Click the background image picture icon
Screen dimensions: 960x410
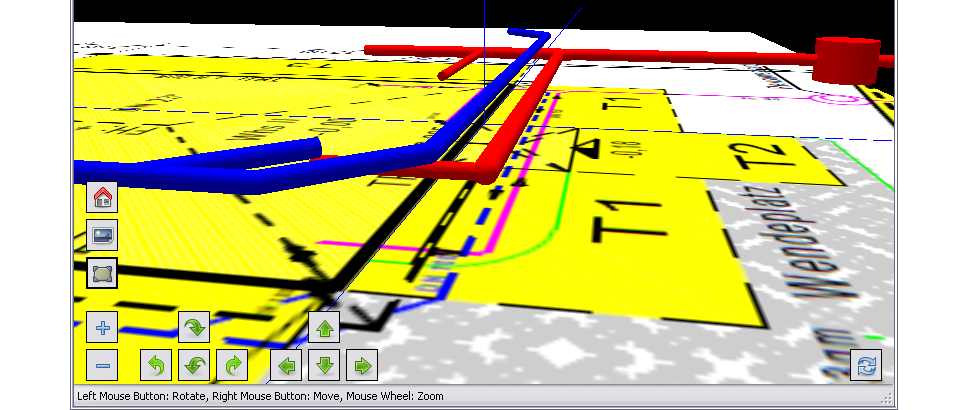[102, 235]
